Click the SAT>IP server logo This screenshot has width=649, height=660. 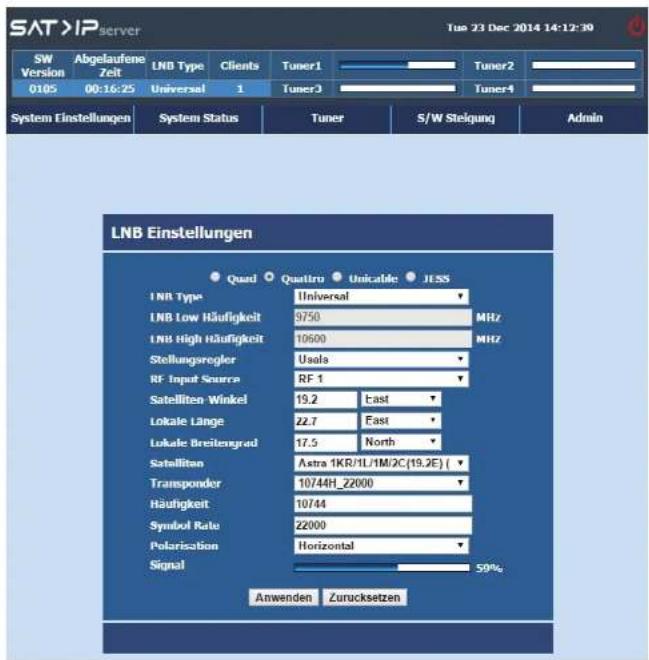(x=75, y=28)
